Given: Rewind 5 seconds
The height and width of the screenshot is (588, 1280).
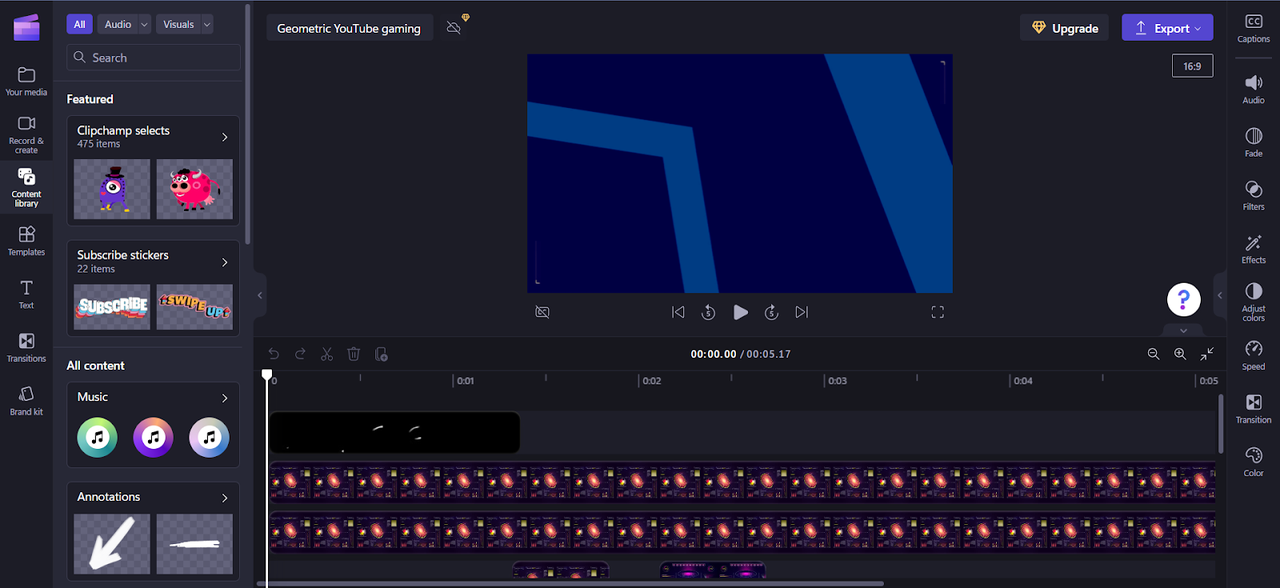Looking at the screenshot, I should [x=708, y=312].
